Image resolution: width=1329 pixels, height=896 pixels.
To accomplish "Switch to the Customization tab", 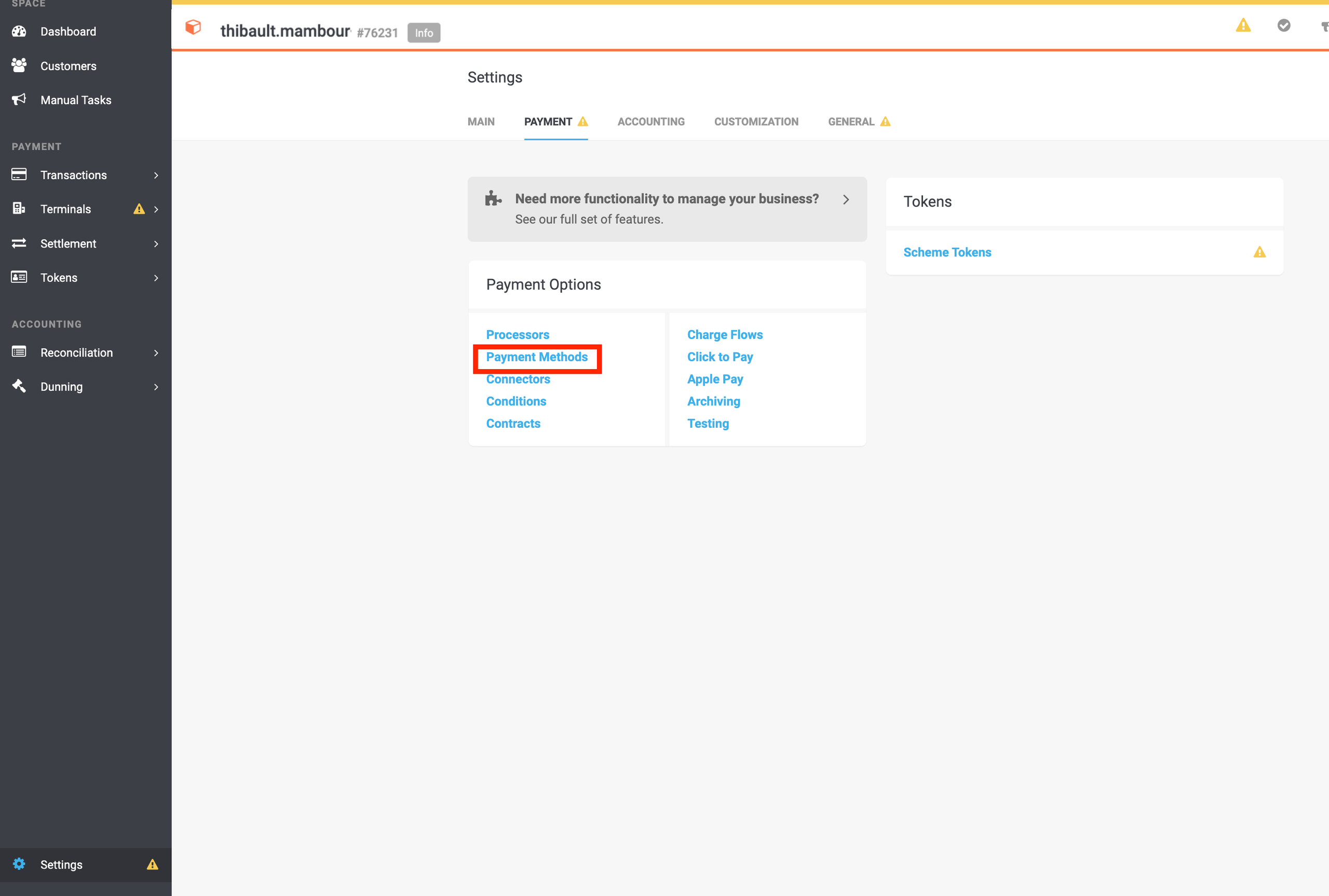I will pyautogui.click(x=756, y=121).
